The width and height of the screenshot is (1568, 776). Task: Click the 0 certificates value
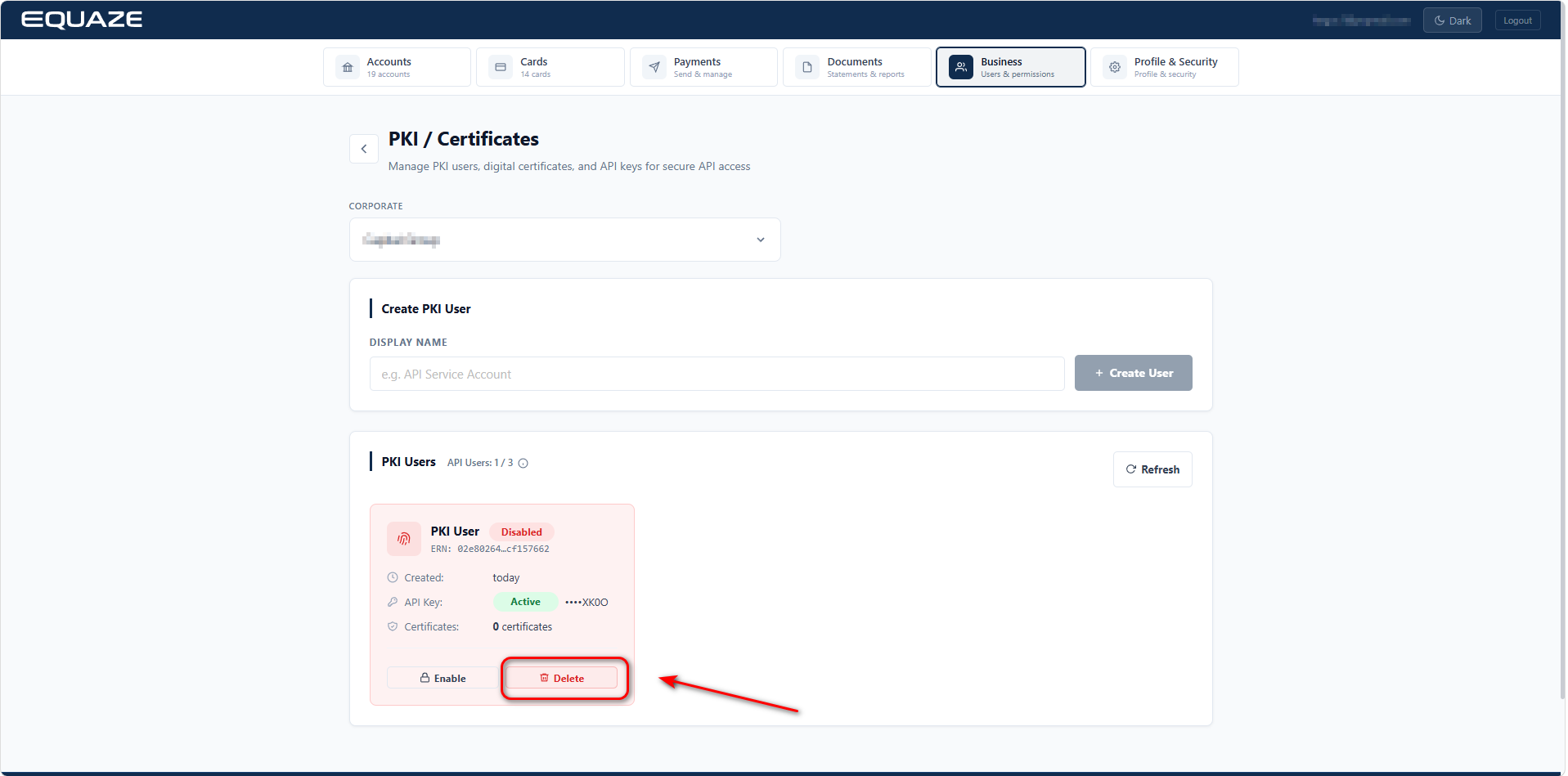(x=522, y=627)
